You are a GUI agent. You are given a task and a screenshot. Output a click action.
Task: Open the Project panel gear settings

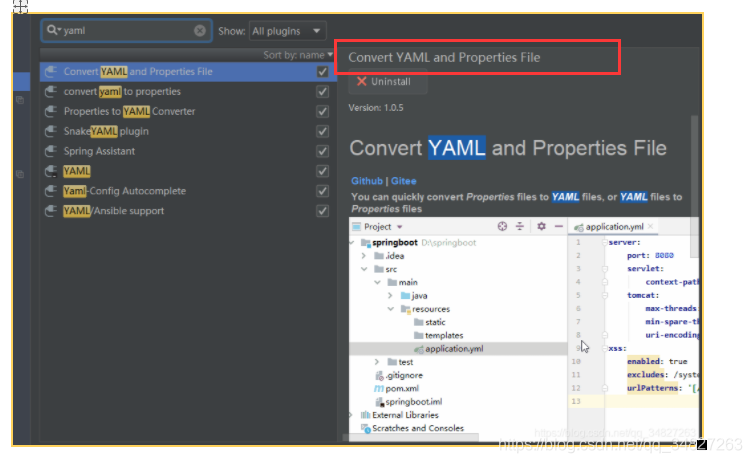pos(541,226)
